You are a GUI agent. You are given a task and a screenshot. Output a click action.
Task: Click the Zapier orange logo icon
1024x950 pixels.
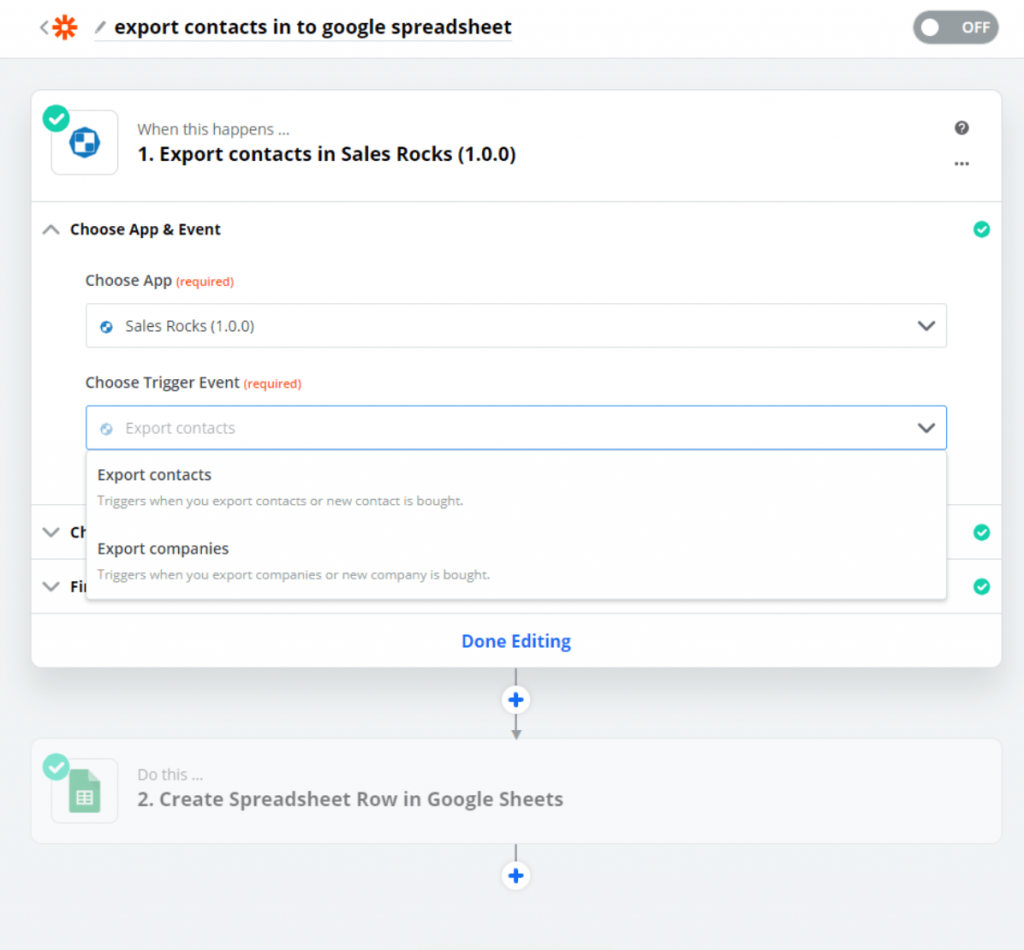[x=64, y=27]
